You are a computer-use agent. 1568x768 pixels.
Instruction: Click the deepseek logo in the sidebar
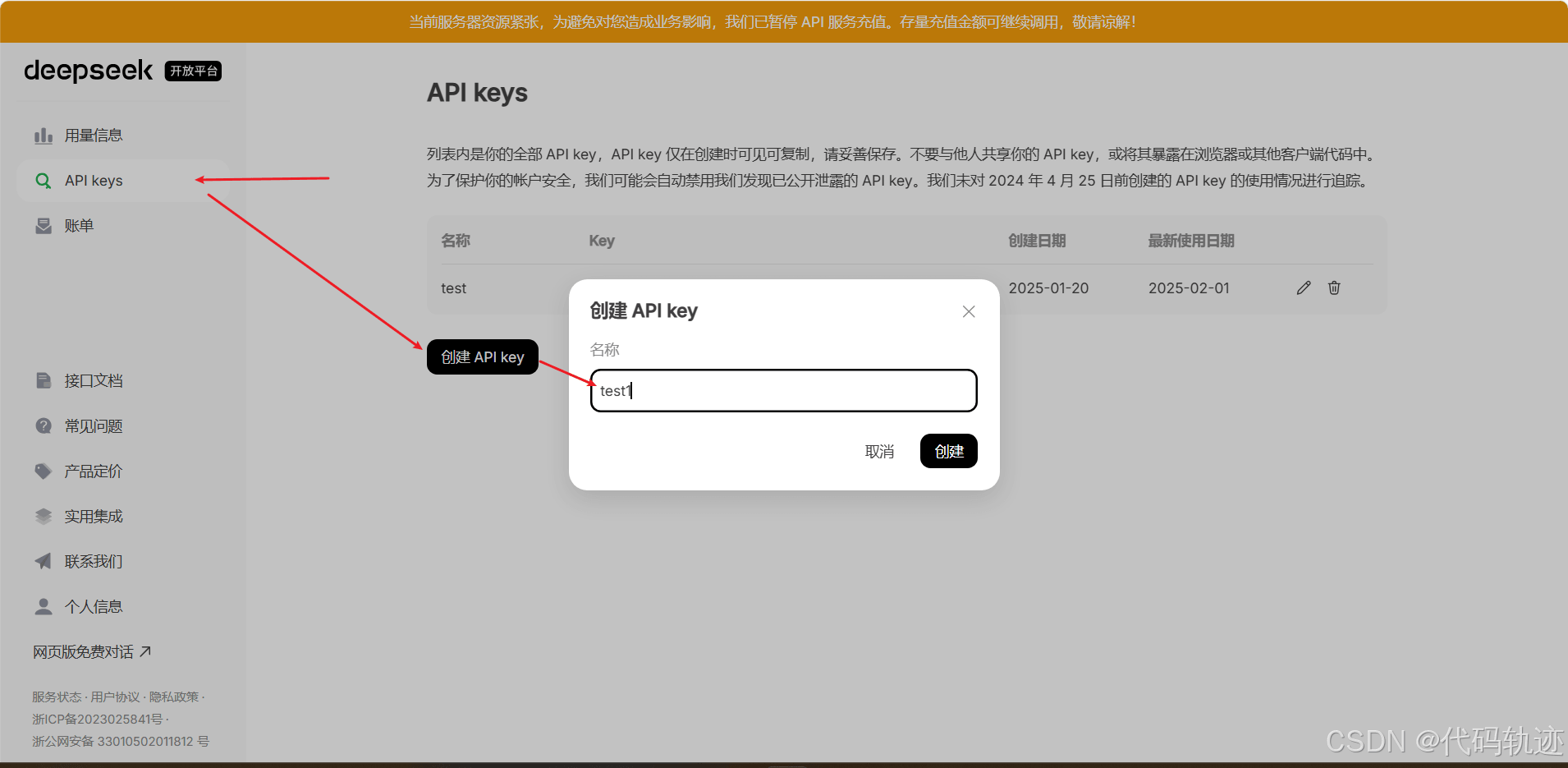88,71
